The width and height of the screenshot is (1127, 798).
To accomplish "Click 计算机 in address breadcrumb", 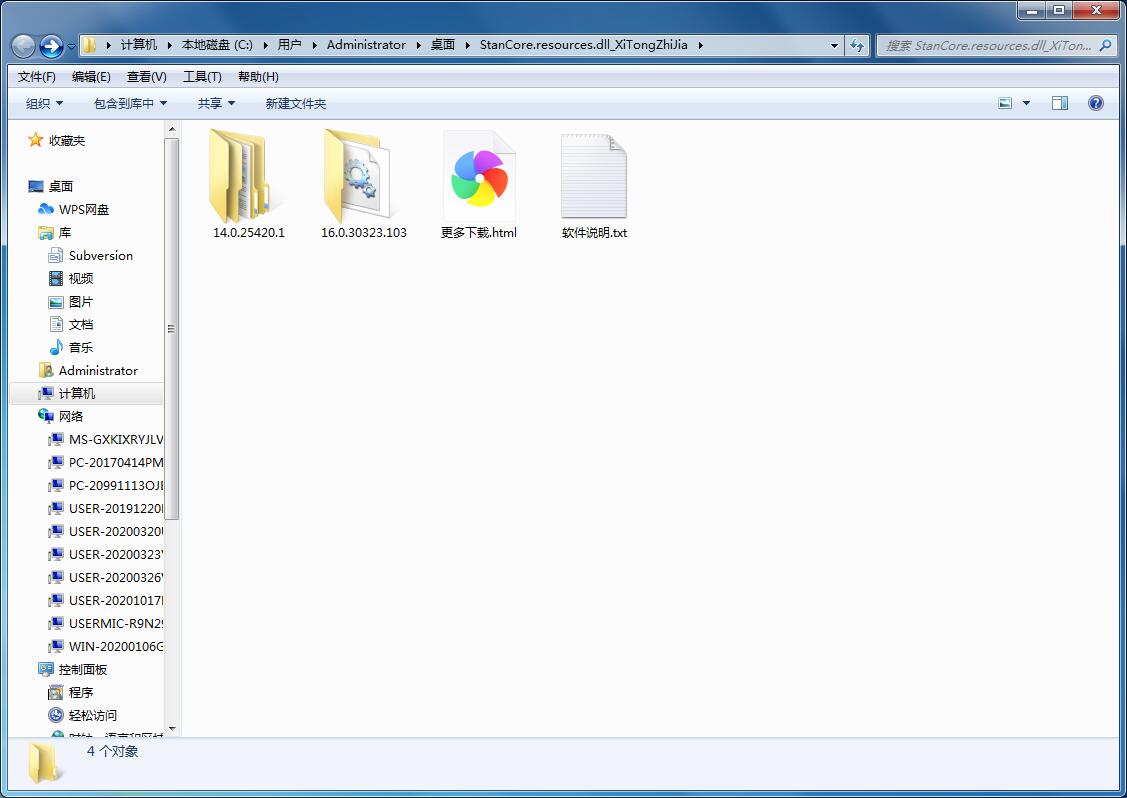I will pos(139,45).
